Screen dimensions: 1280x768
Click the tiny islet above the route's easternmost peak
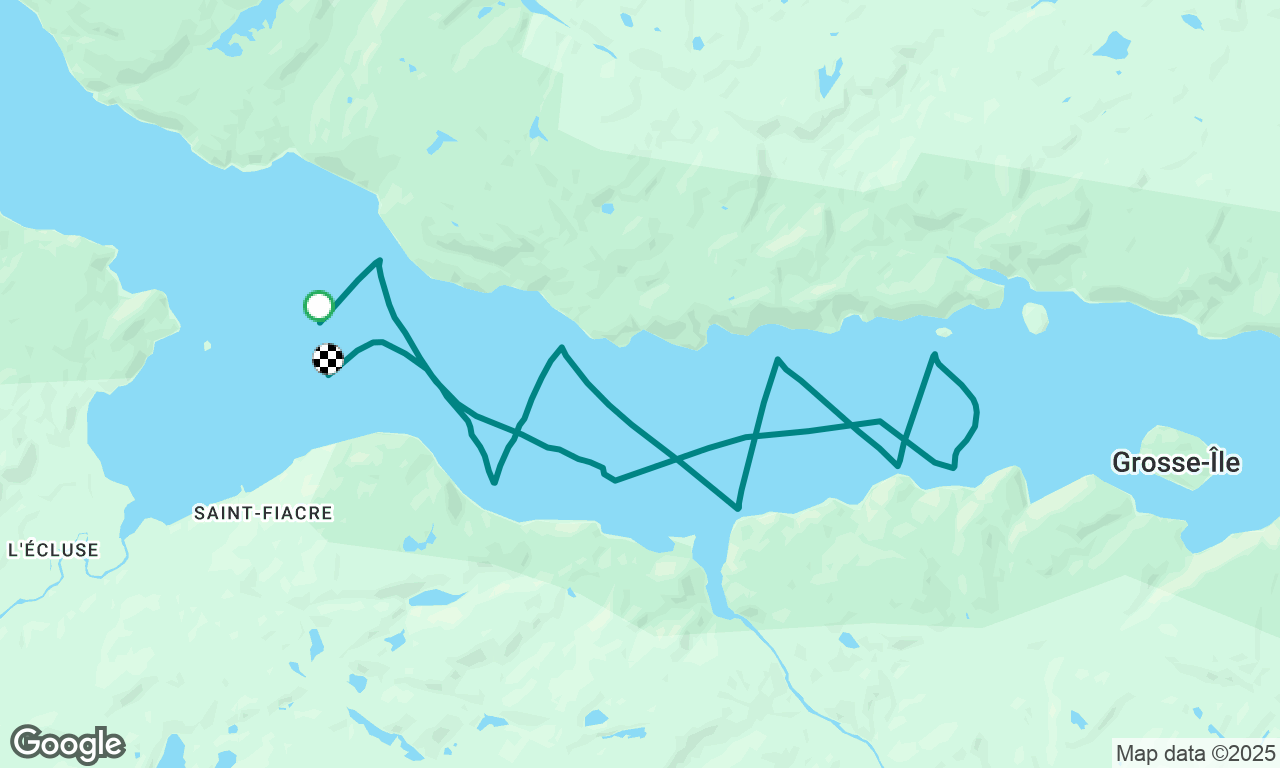tap(943, 332)
